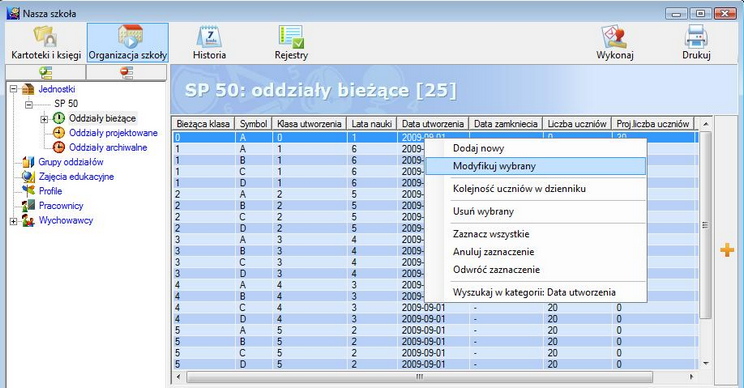
Task: Click the Zajęcia edukacyjne globe icon
Action: (28, 176)
